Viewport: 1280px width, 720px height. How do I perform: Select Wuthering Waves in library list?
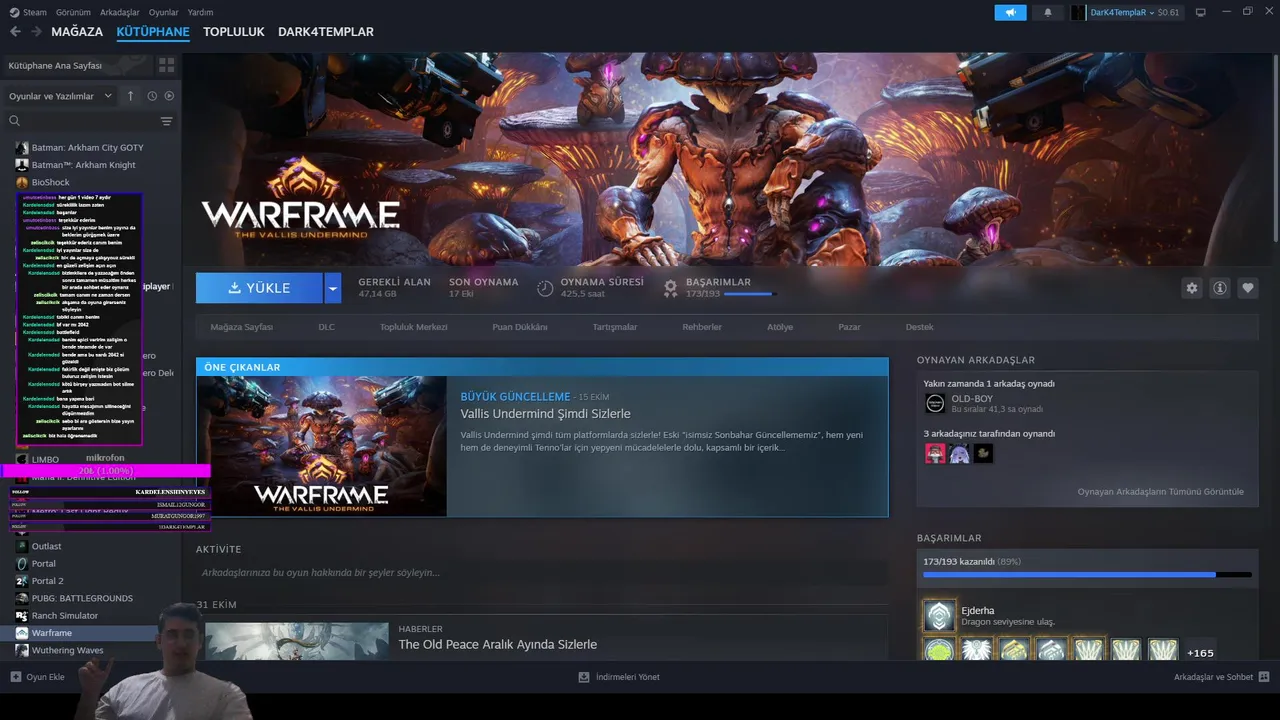tap(67, 651)
